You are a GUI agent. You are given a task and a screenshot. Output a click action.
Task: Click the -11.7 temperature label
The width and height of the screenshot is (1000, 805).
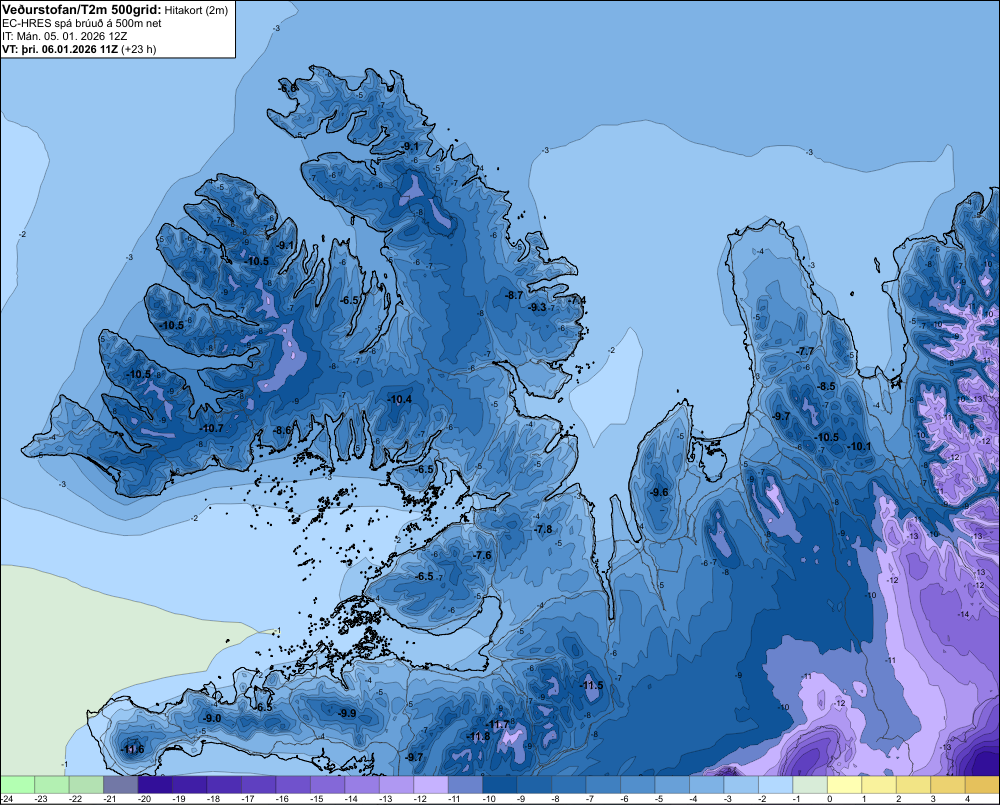coord(497,725)
